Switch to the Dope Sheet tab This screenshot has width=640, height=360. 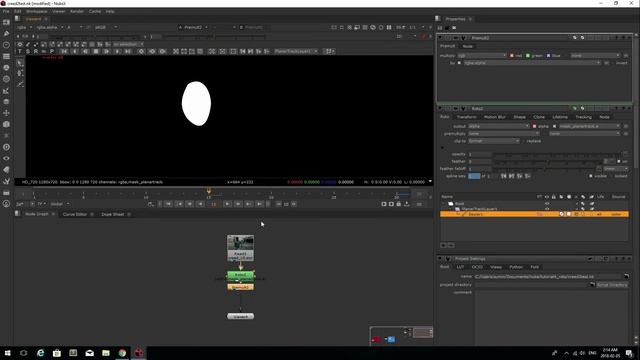point(113,214)
